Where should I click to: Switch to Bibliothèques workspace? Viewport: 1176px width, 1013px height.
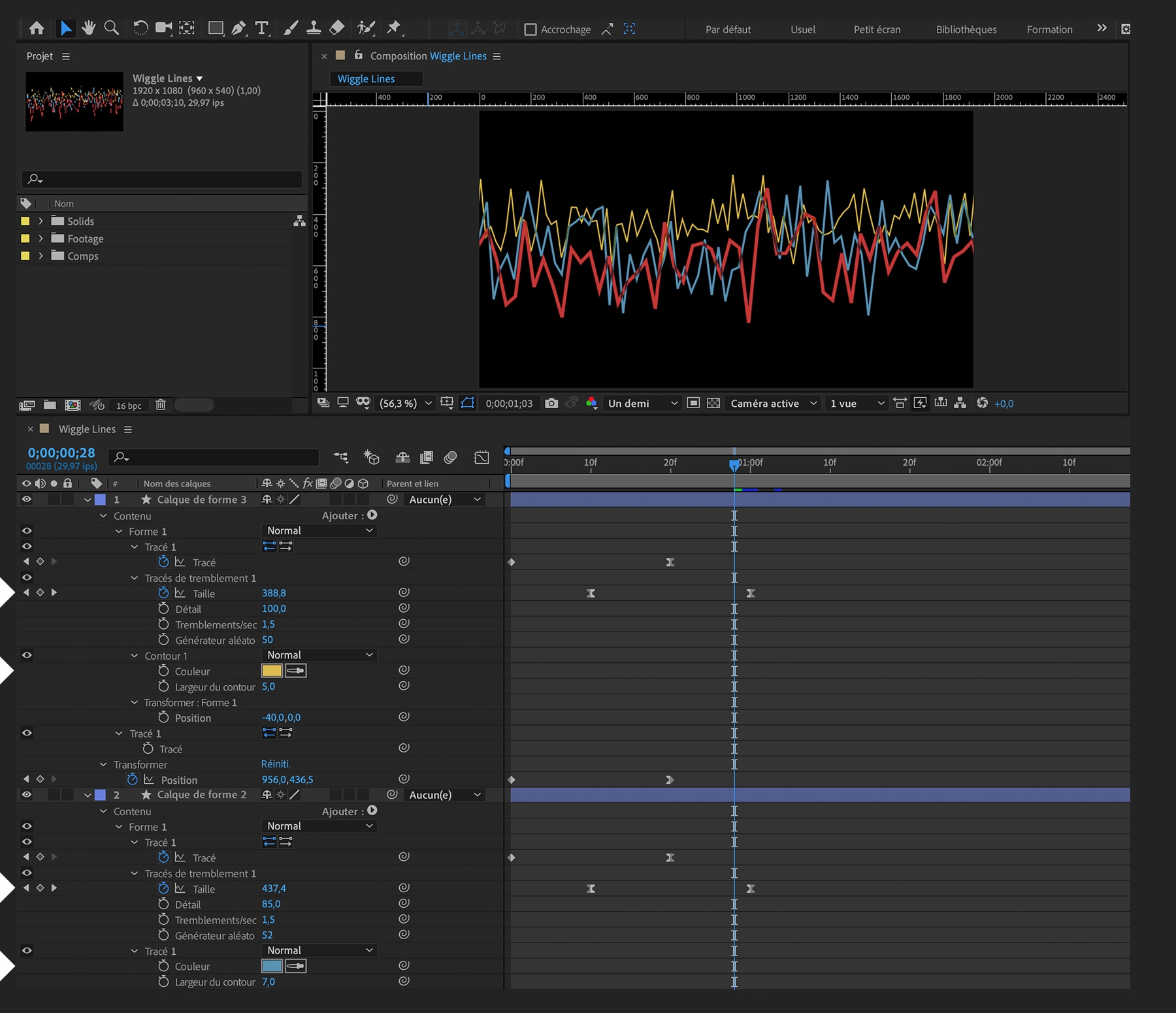click(966, 29)
